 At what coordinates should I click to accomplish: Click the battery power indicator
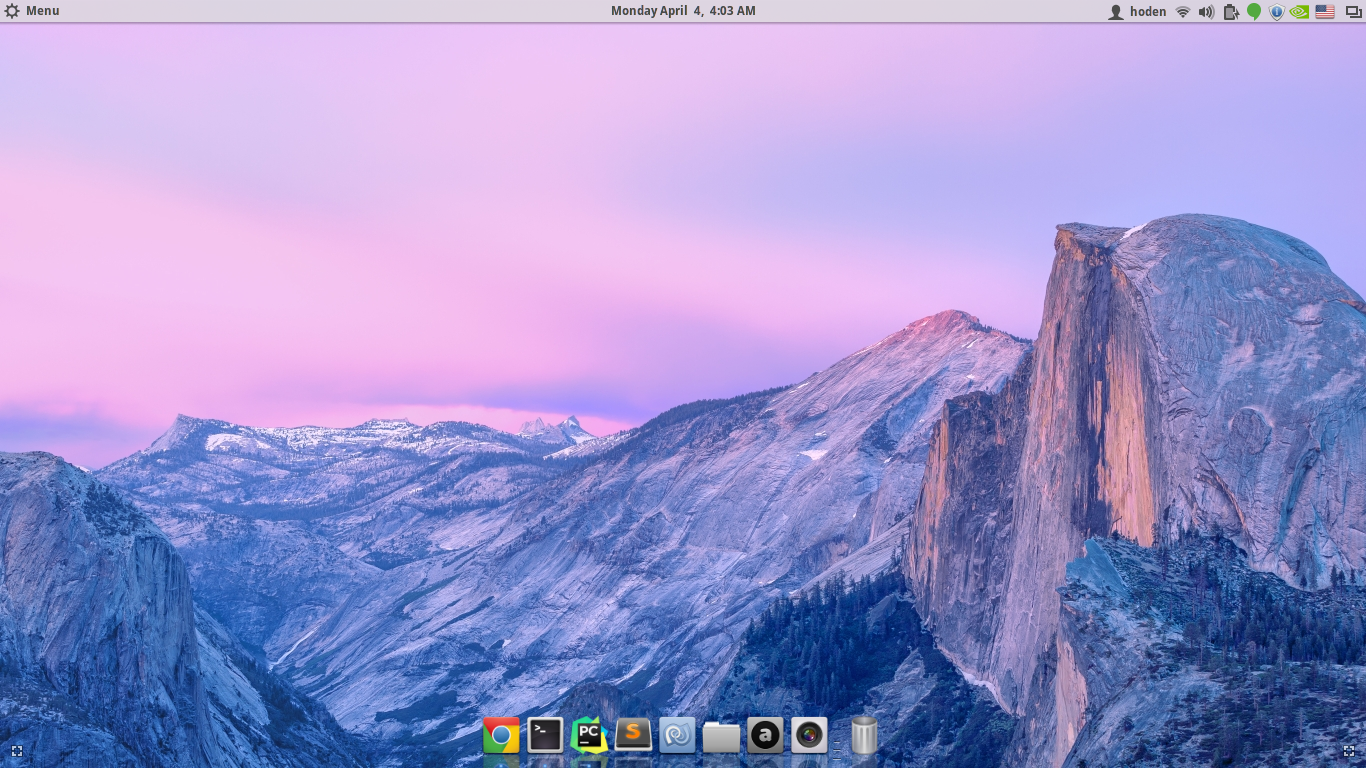click(x=1231, y=12)
